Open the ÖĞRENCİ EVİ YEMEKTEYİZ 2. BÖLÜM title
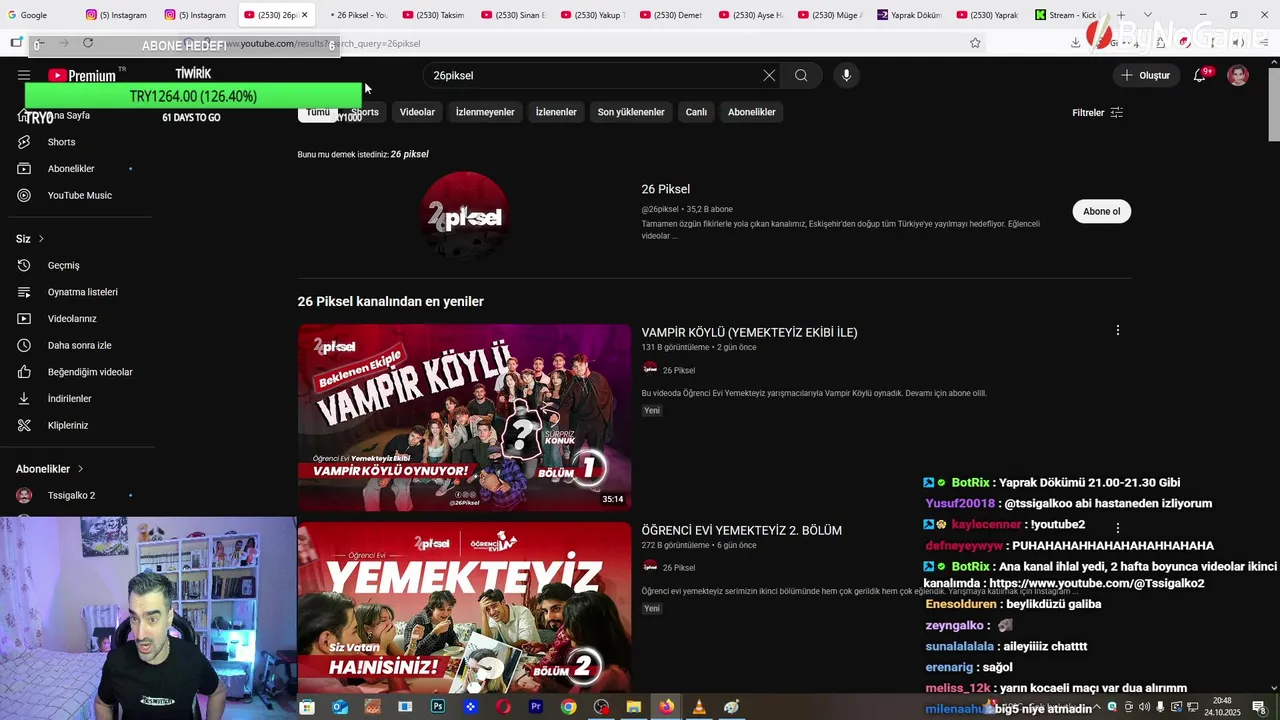Screen dimensions: 1280x720 click(x=741, y=530)
